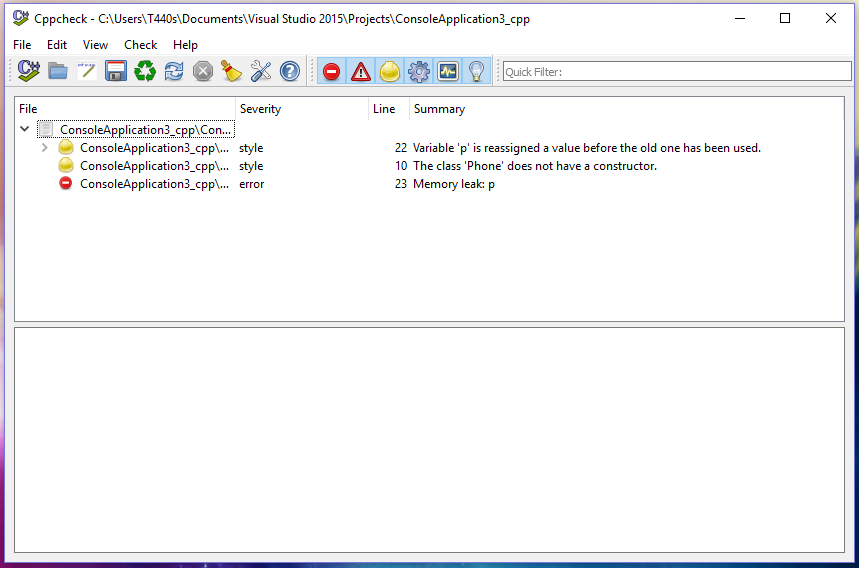The image size is (859, 568).
Task: Click line number 22 cell
Action: tap(400, 148)
